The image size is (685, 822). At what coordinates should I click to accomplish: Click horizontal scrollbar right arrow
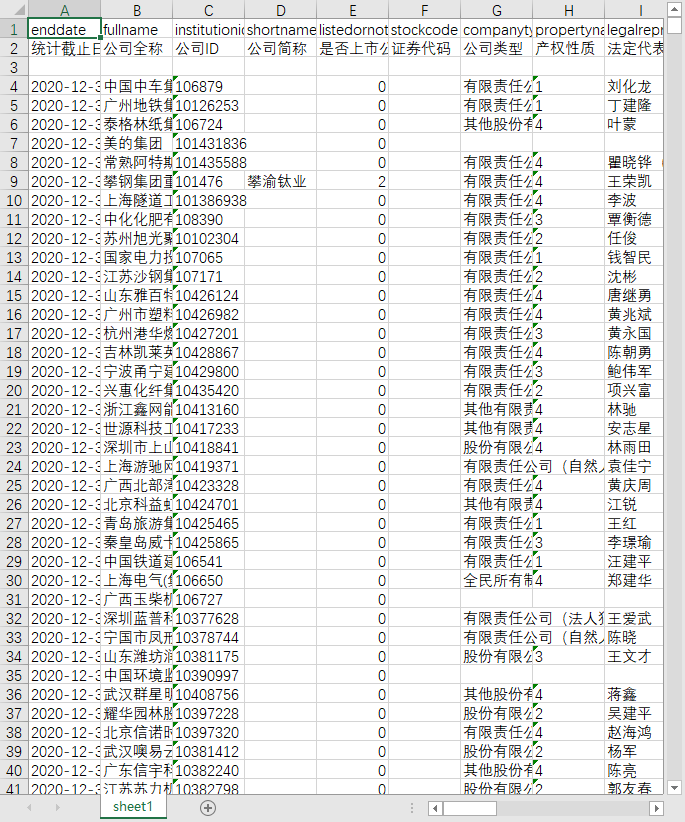click(656, 808)
